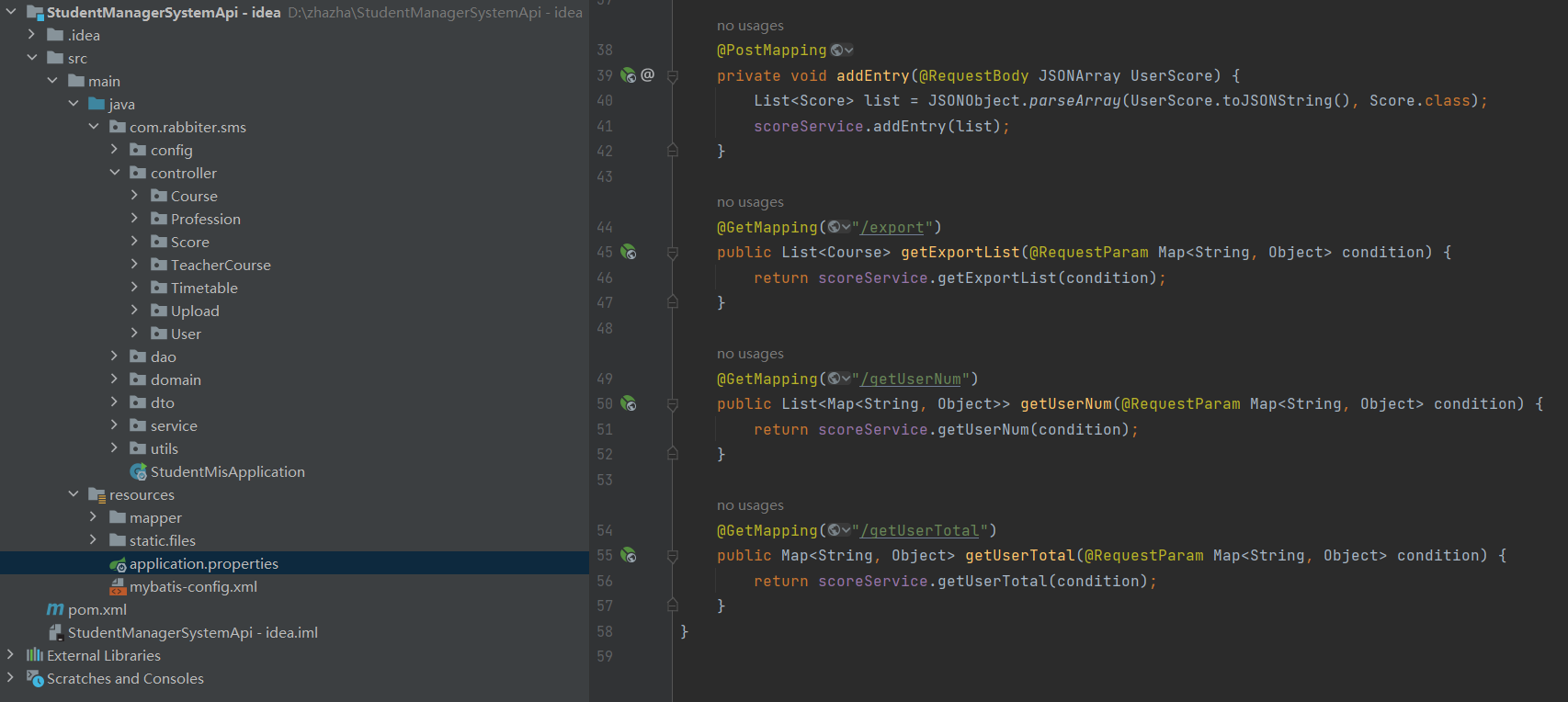Click the Spring endpoint gutter icon for addEntry

[x=628, y=75]
